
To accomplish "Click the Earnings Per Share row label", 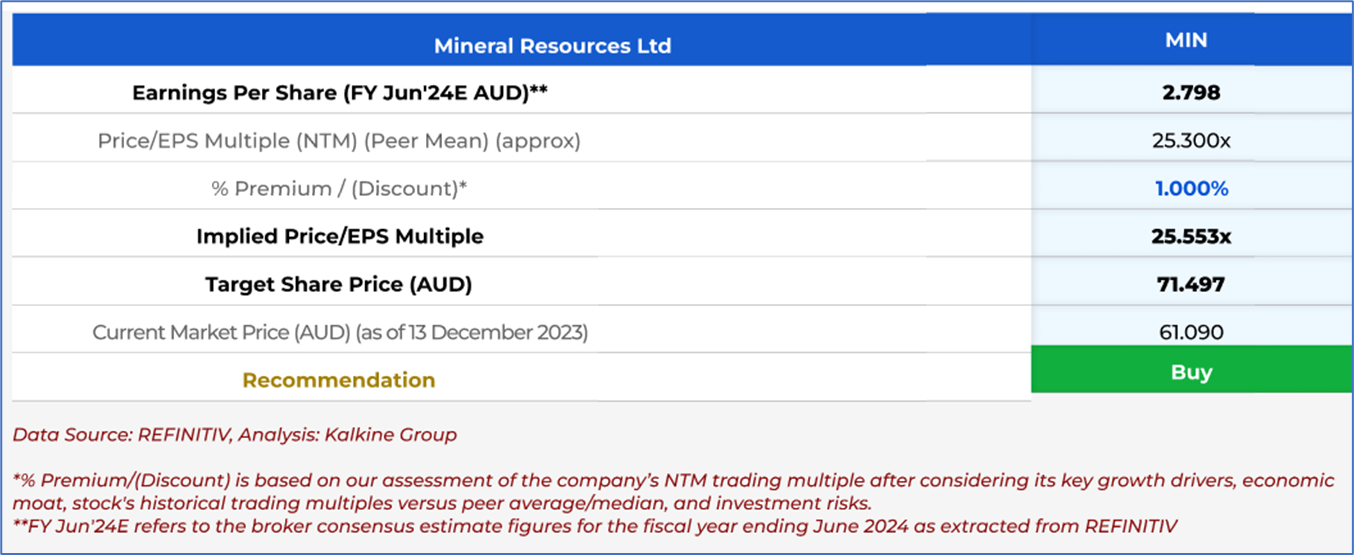I will coord(340,93).
